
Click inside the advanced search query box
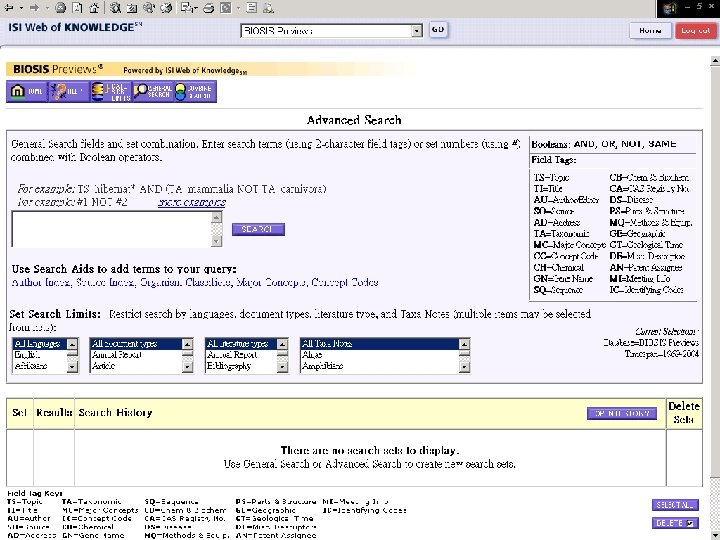pos(112,229)
